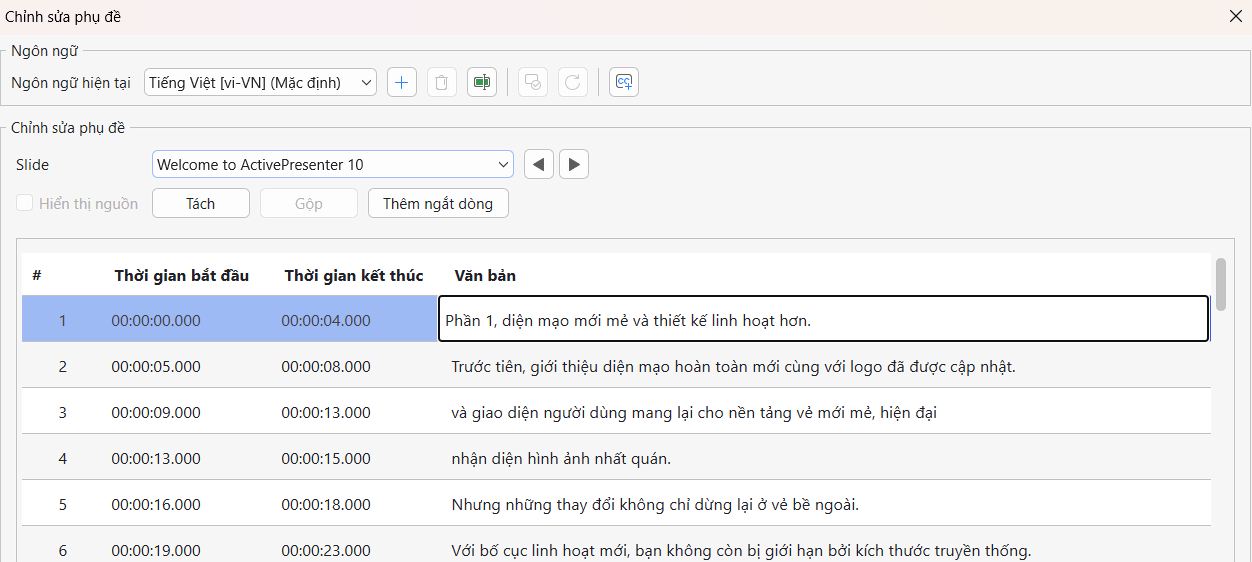Click the text field containing 'Phần 1, diện mạo mới mẻ'
This screenshot has height=562, width=1252.
(x=823, y=320)
